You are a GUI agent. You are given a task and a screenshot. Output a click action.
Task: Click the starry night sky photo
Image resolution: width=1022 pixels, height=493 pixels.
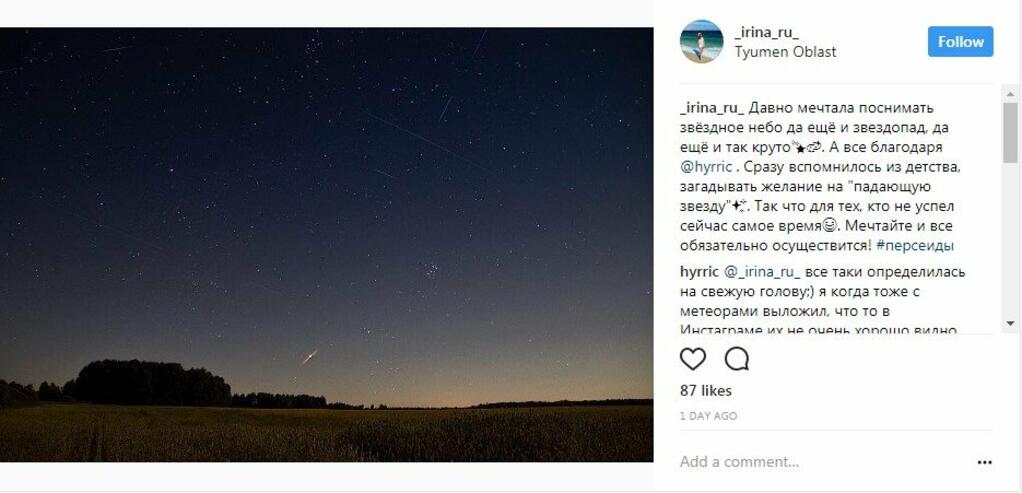(326, 244)
